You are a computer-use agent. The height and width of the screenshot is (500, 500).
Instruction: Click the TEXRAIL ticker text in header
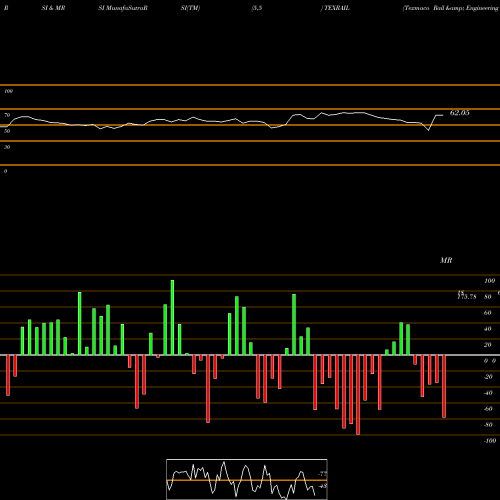pyautogui.click(x=337, y=8)
